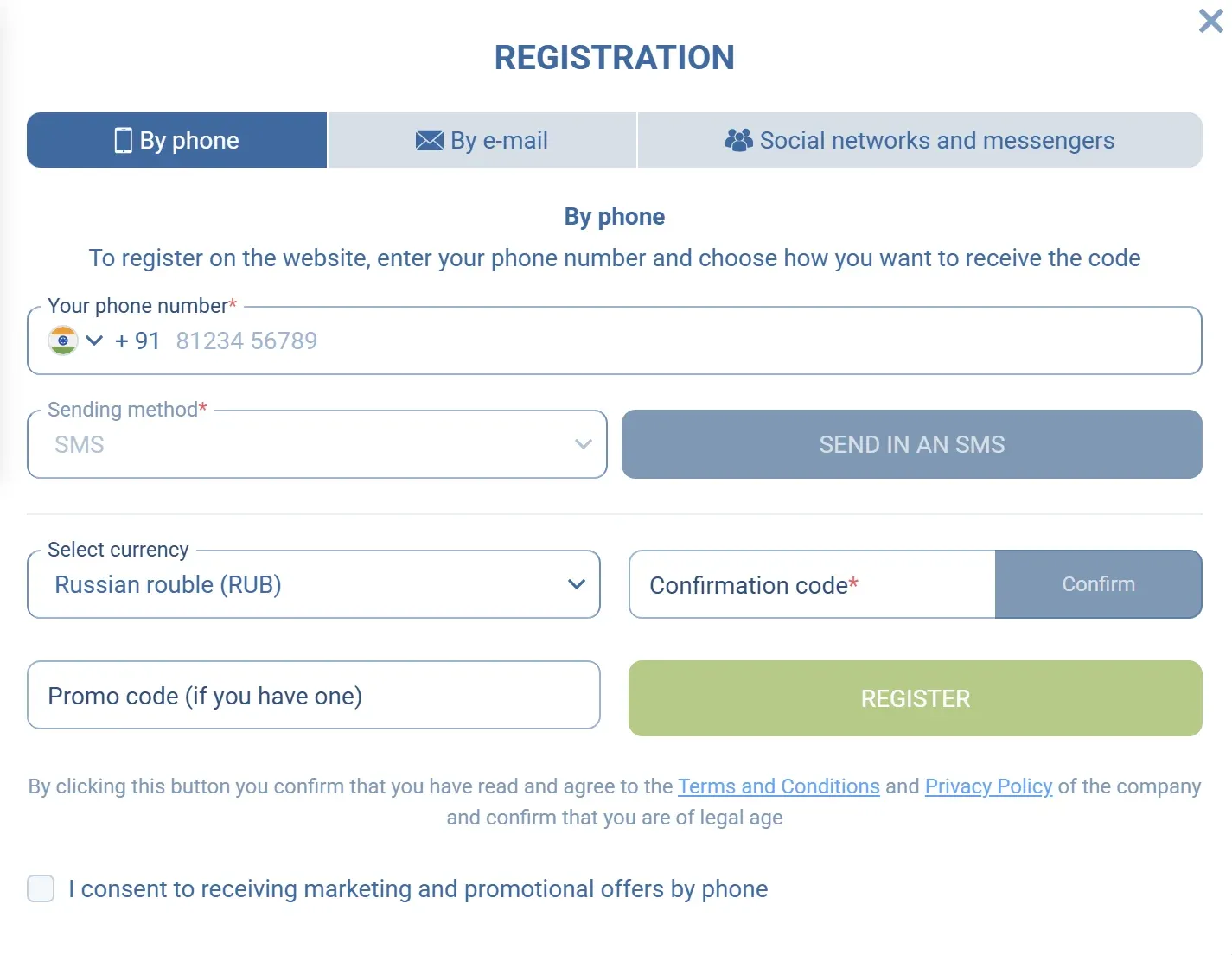1232x955 pixels.
Task: Click the green REGISTER button
Action: 916,698
